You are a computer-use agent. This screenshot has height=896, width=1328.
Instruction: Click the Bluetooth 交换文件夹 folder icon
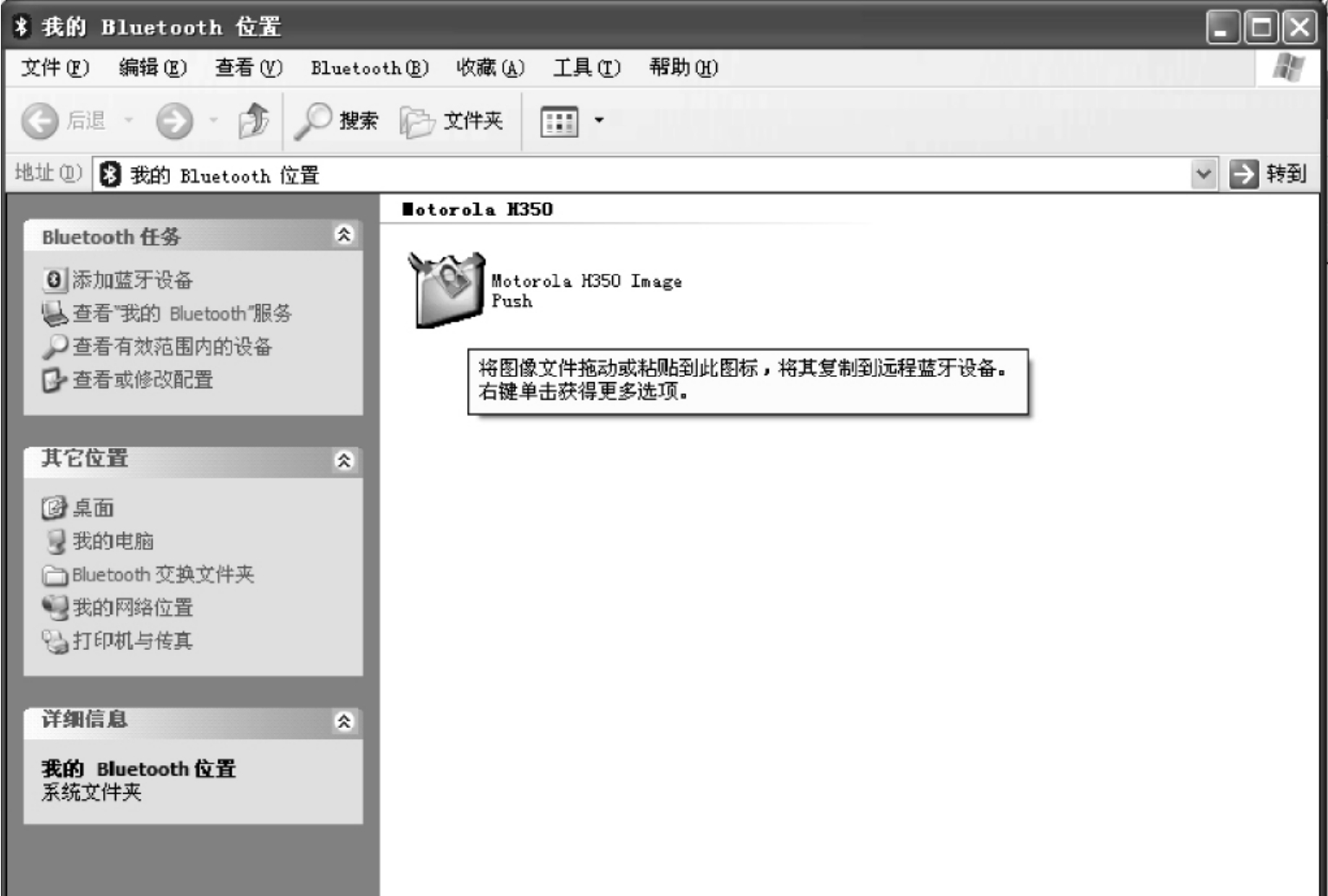point(55,575)
